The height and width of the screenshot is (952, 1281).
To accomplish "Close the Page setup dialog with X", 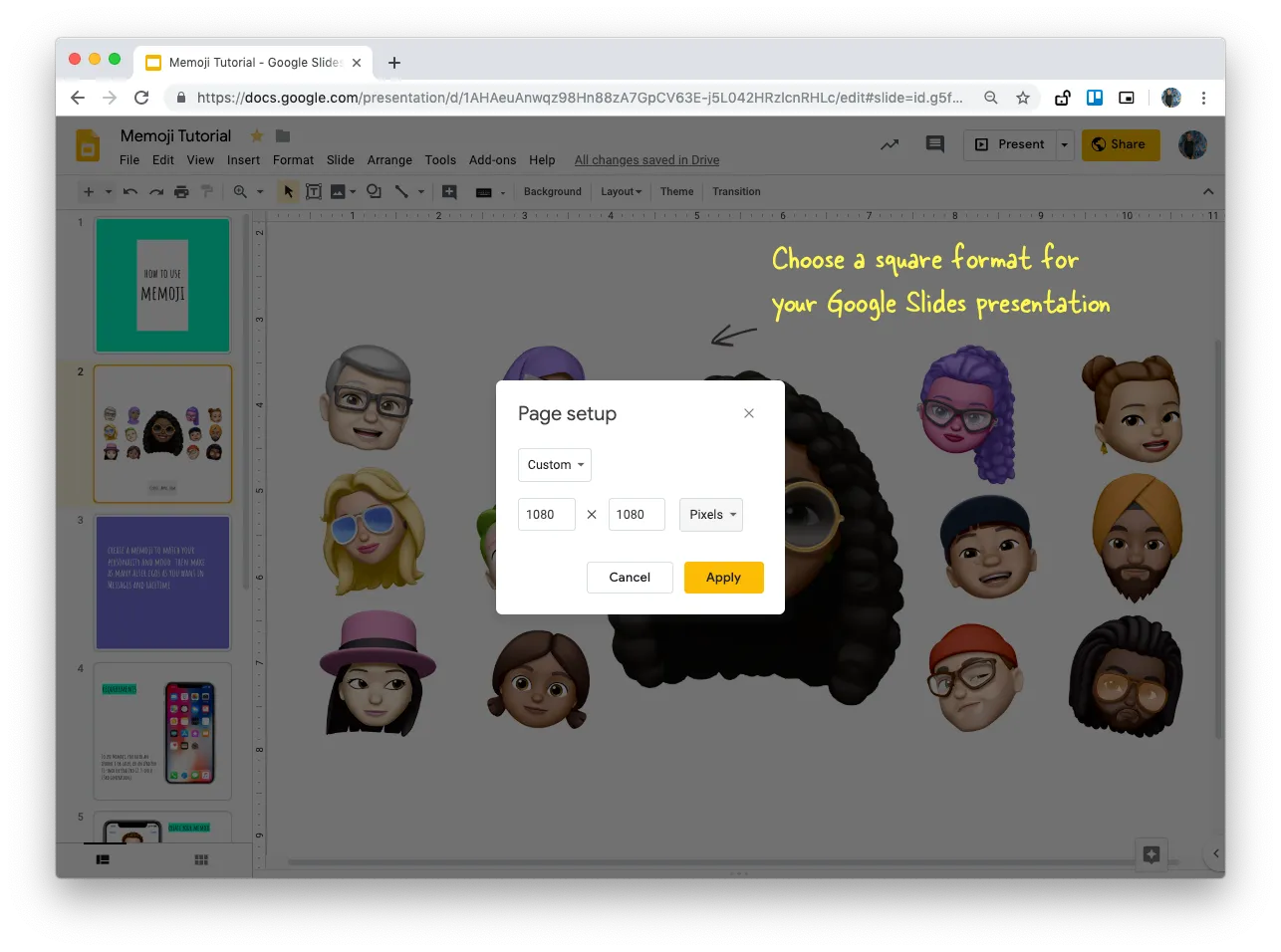I will point(749,413).
